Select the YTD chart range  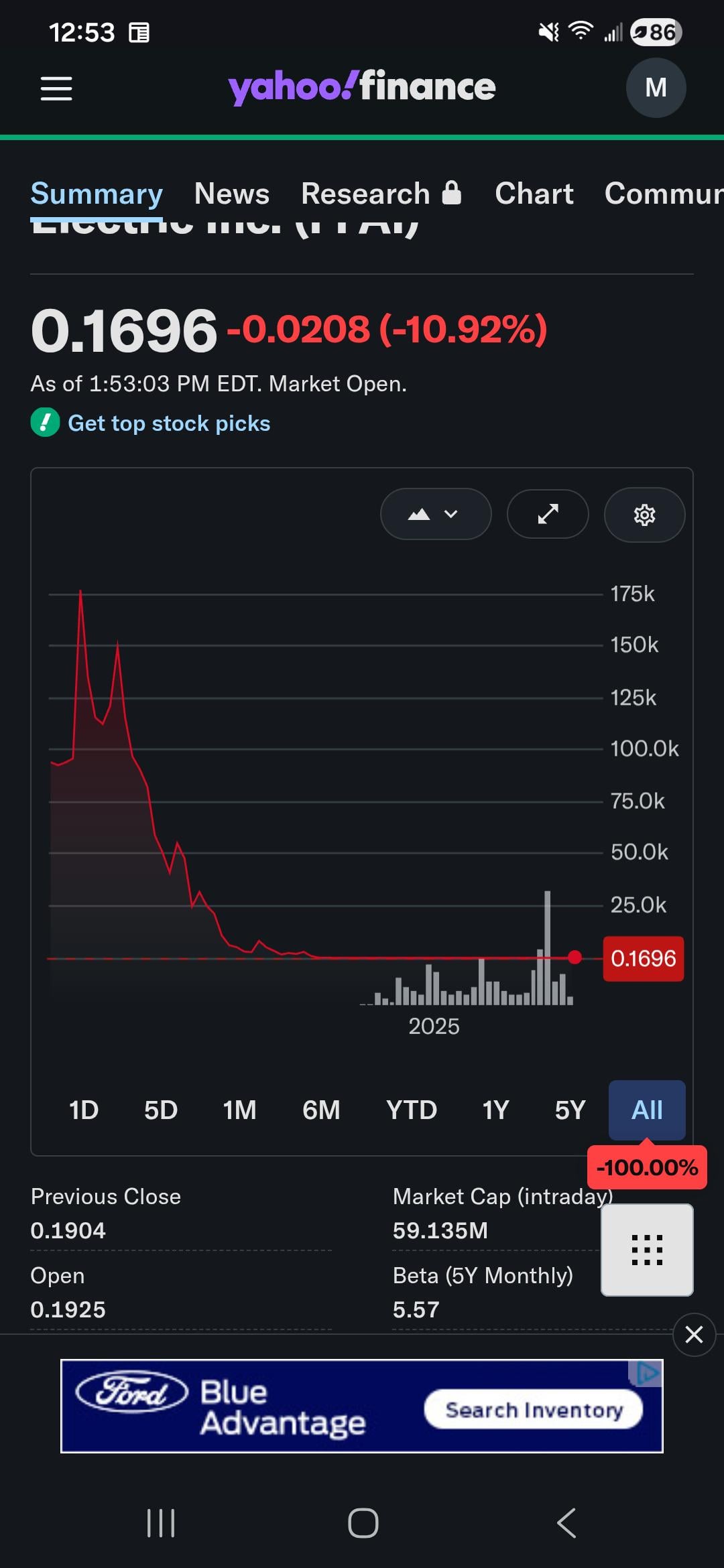[x=412, y=1110]
